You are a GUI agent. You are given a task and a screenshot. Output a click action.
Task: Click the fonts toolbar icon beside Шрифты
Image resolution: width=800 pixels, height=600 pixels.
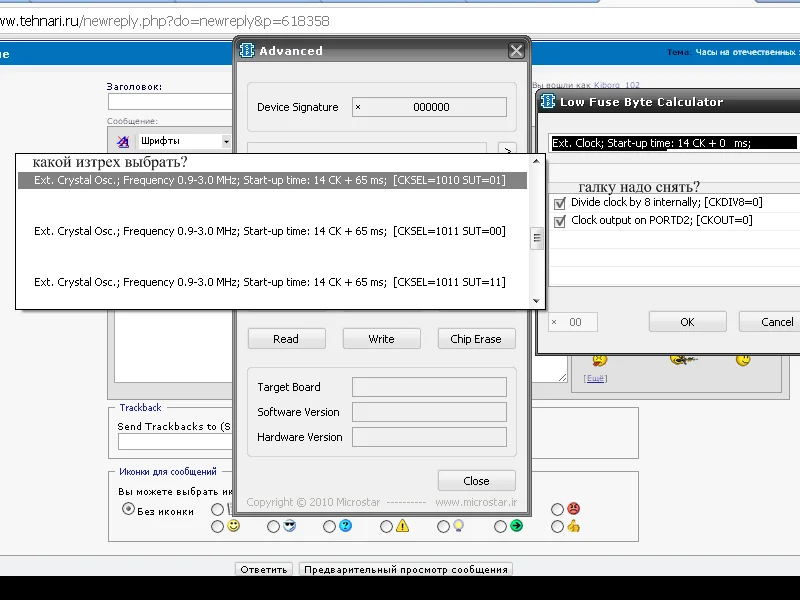point(123,142)
